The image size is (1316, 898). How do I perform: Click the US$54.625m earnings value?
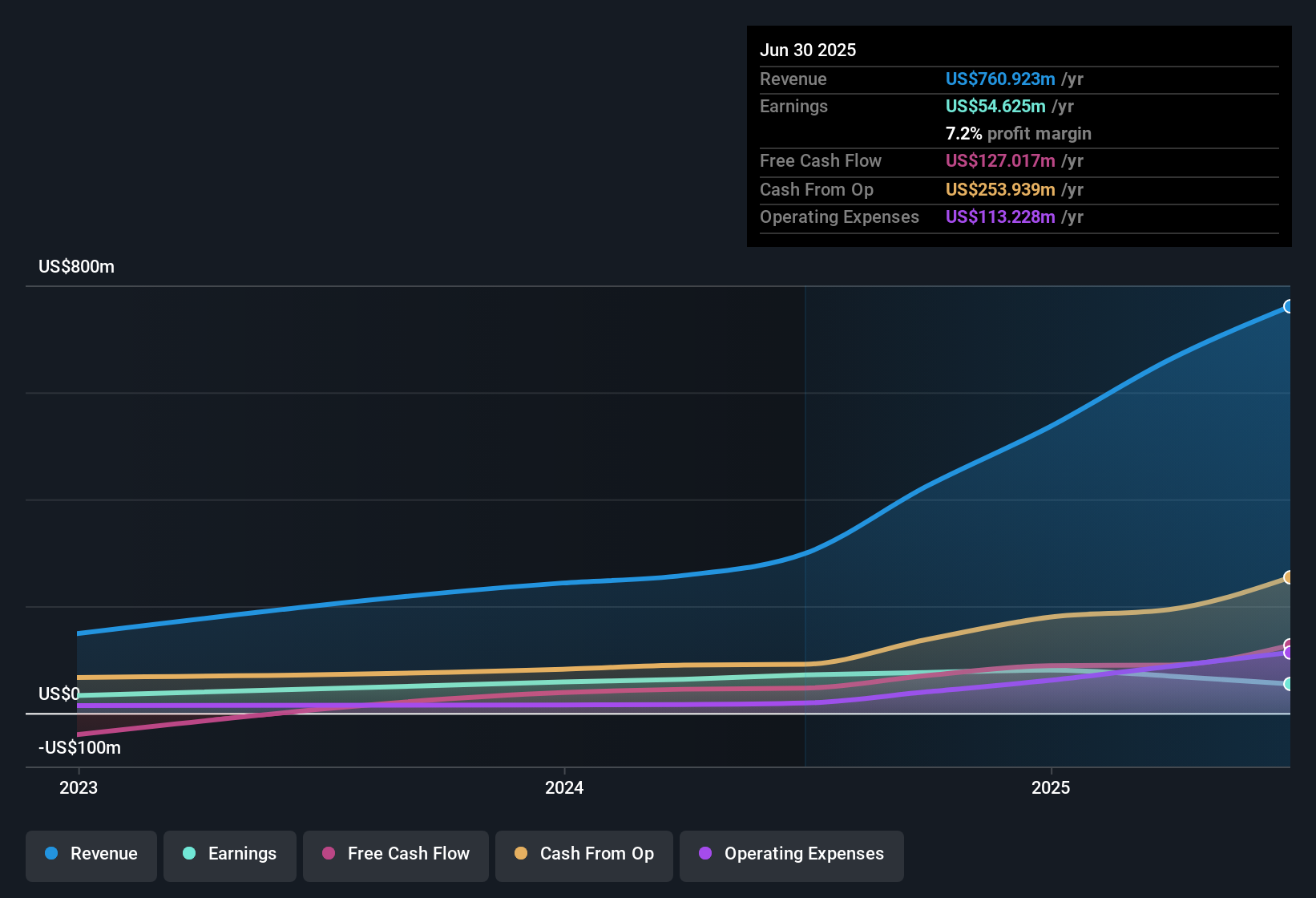click(x=995, y=106)
